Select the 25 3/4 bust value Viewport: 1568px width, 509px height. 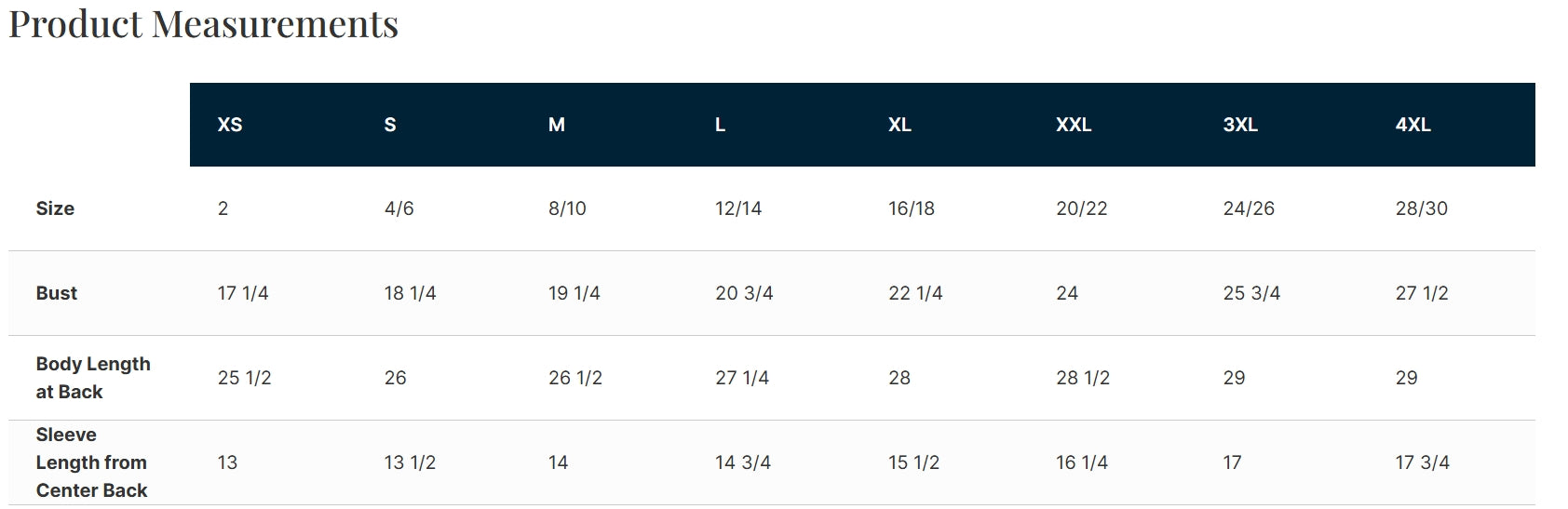pyautogui.click(x=1251, y=293)
